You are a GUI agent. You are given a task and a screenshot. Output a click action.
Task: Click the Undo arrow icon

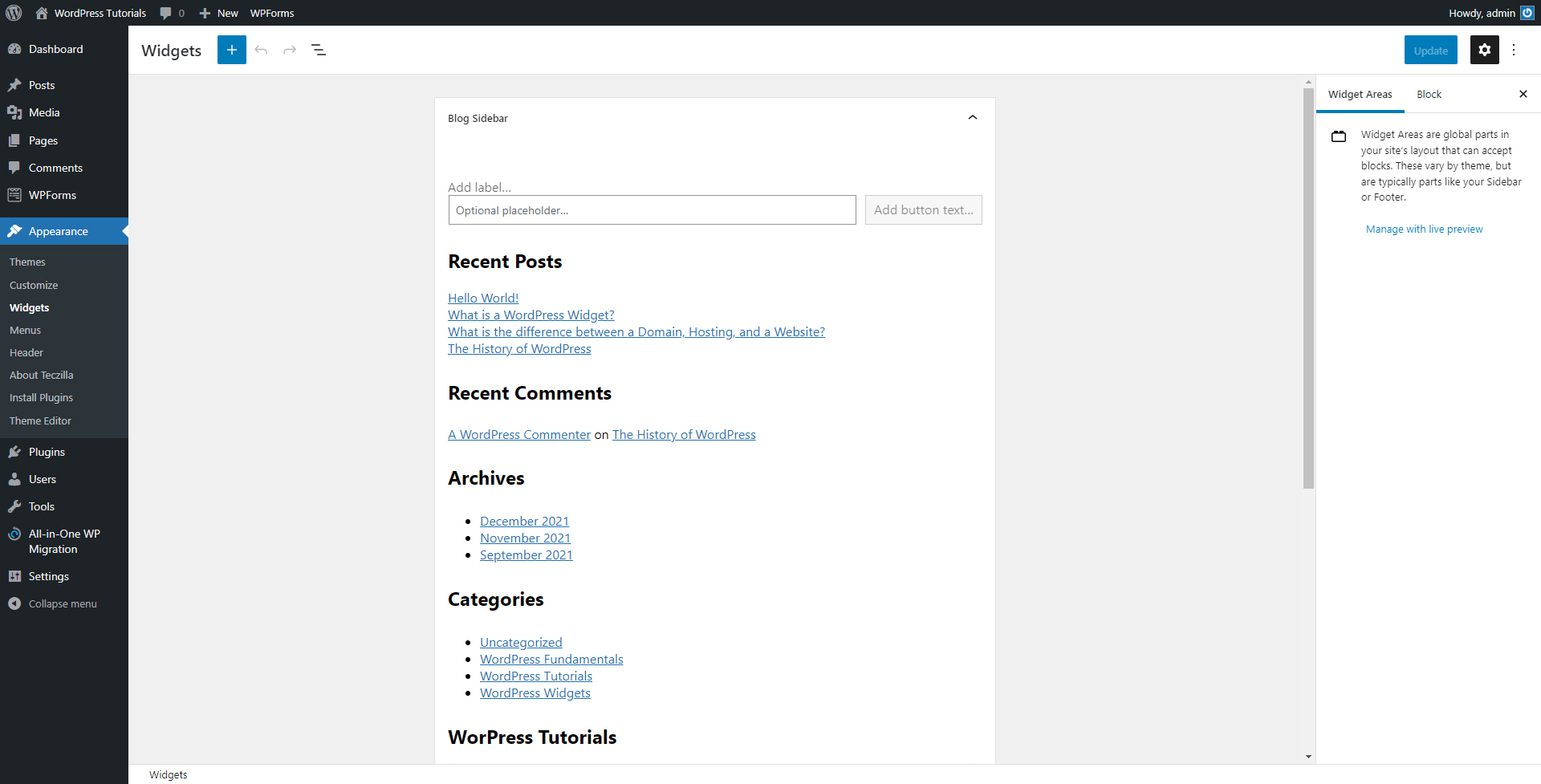click(x=261, y=50)
